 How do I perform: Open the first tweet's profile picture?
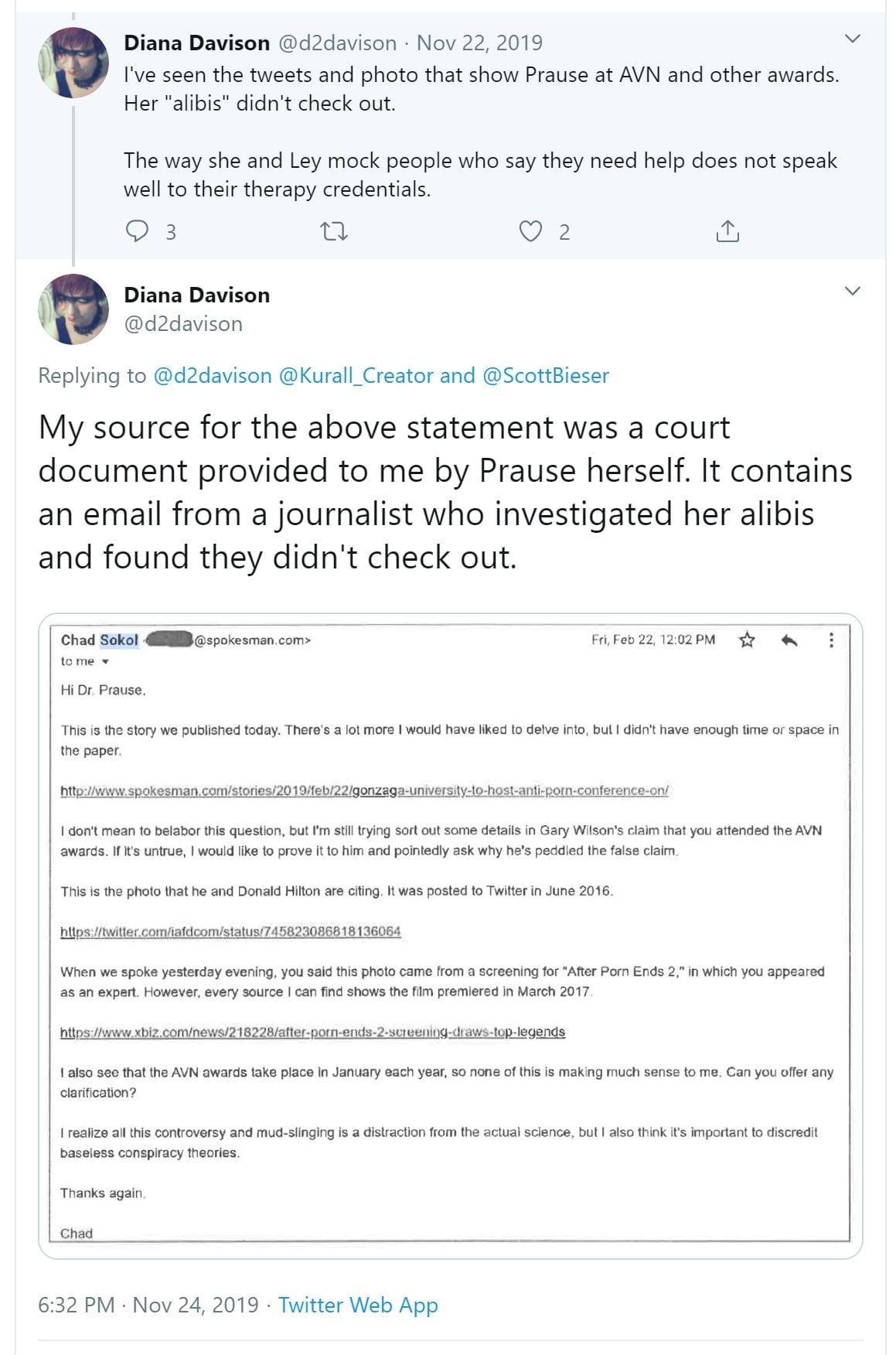click(x=73, y=63)
